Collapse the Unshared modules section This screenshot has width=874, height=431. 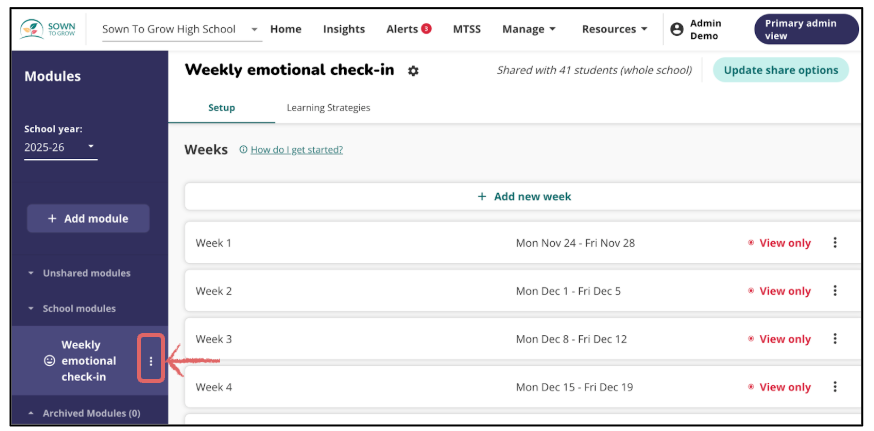pos(32,273)
